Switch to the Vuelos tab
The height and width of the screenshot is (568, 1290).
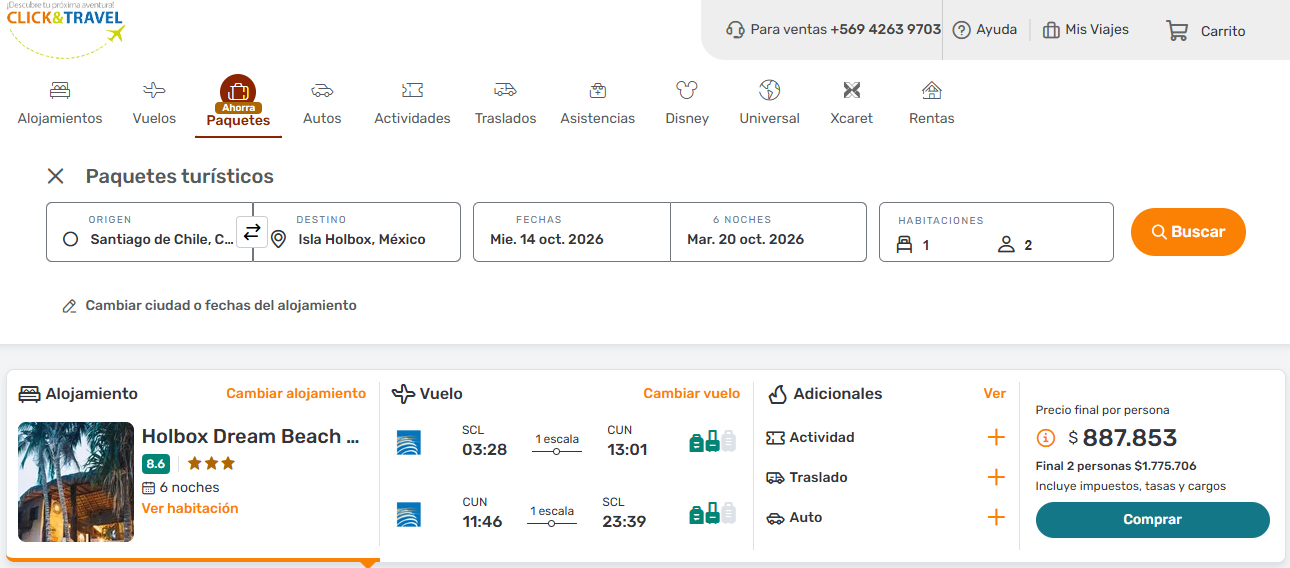click(x=154, y=103)
